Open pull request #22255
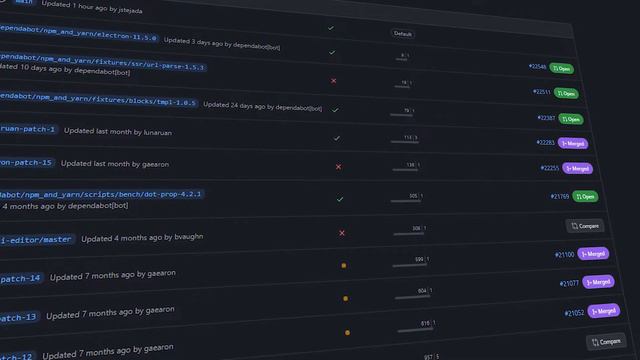The height and width of the screenshot is (360, 640). 550,168
